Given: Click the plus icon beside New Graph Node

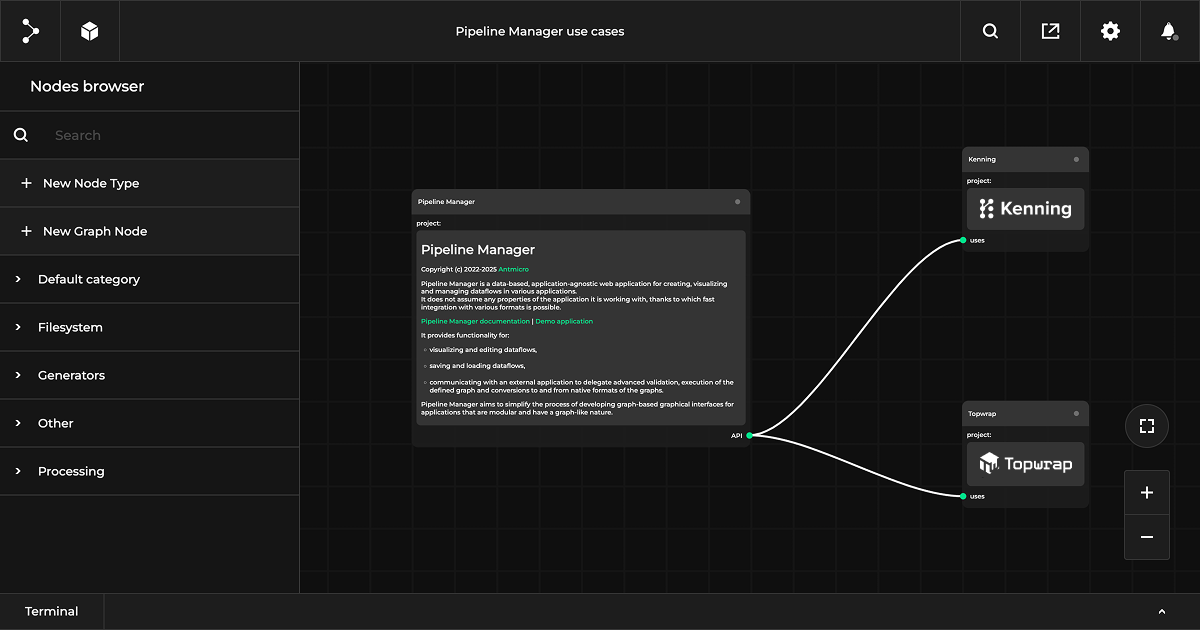Looking at the screenshot, I should (27, 231).
